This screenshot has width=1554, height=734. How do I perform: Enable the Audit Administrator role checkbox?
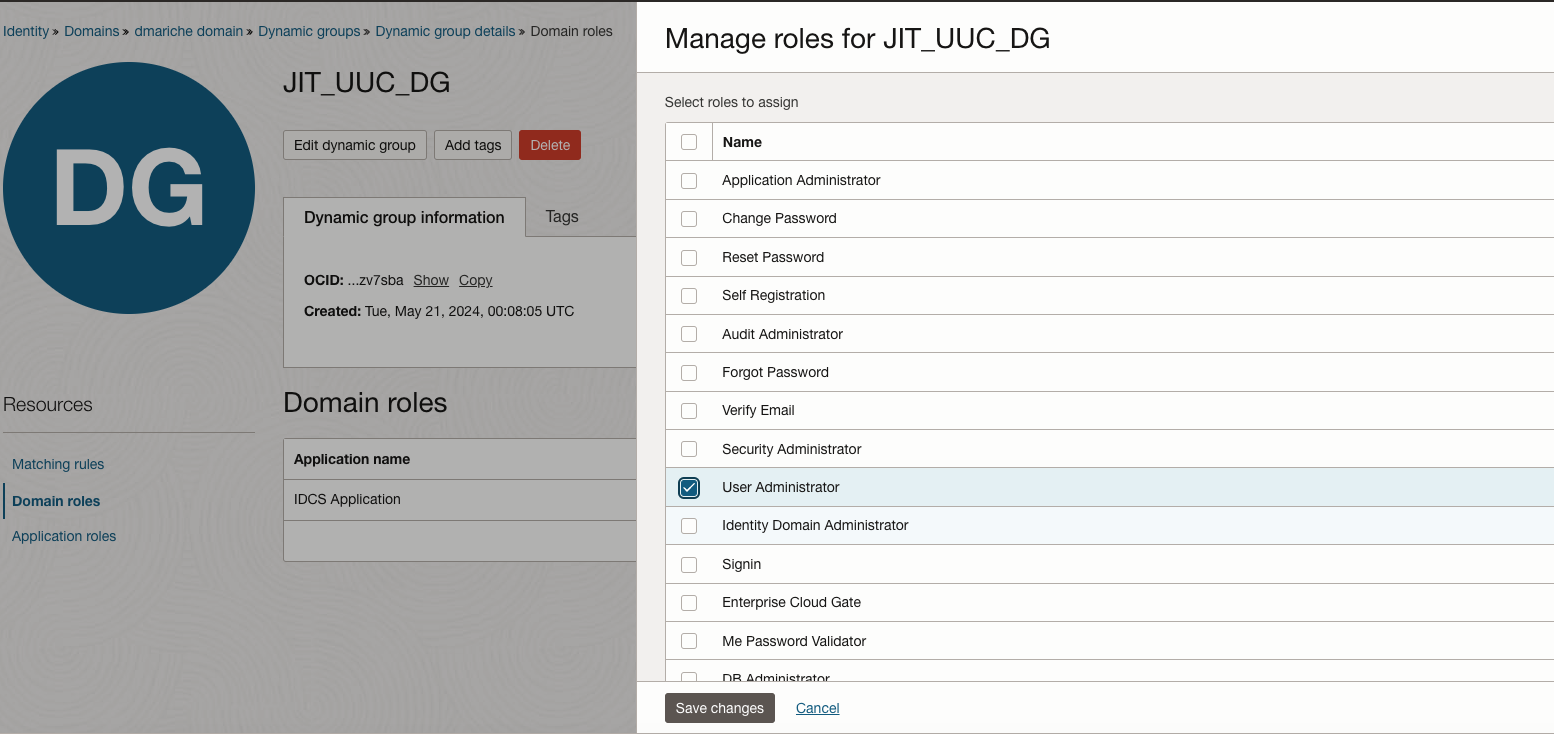click(x=689, y=334)
